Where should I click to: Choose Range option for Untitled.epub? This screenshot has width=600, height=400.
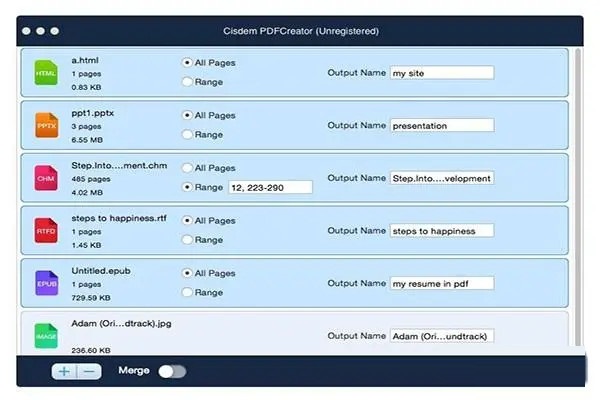point(187,291)
